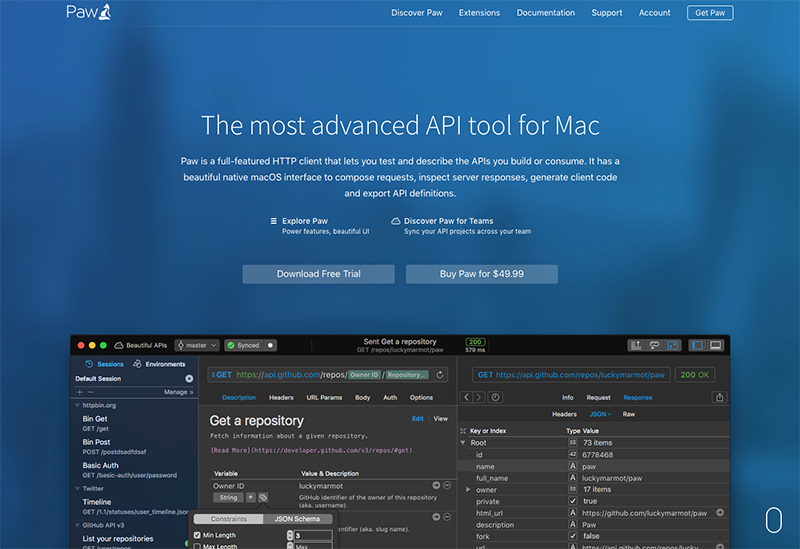800x549 pixels.
Task: Open the Description tab
Action: point(239,397)
